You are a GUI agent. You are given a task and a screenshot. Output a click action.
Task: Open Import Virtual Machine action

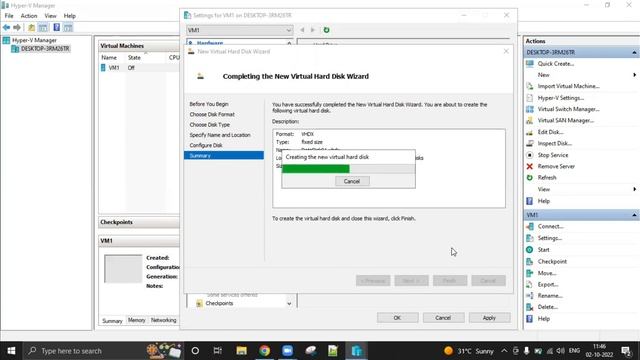(x=568, y=86)
